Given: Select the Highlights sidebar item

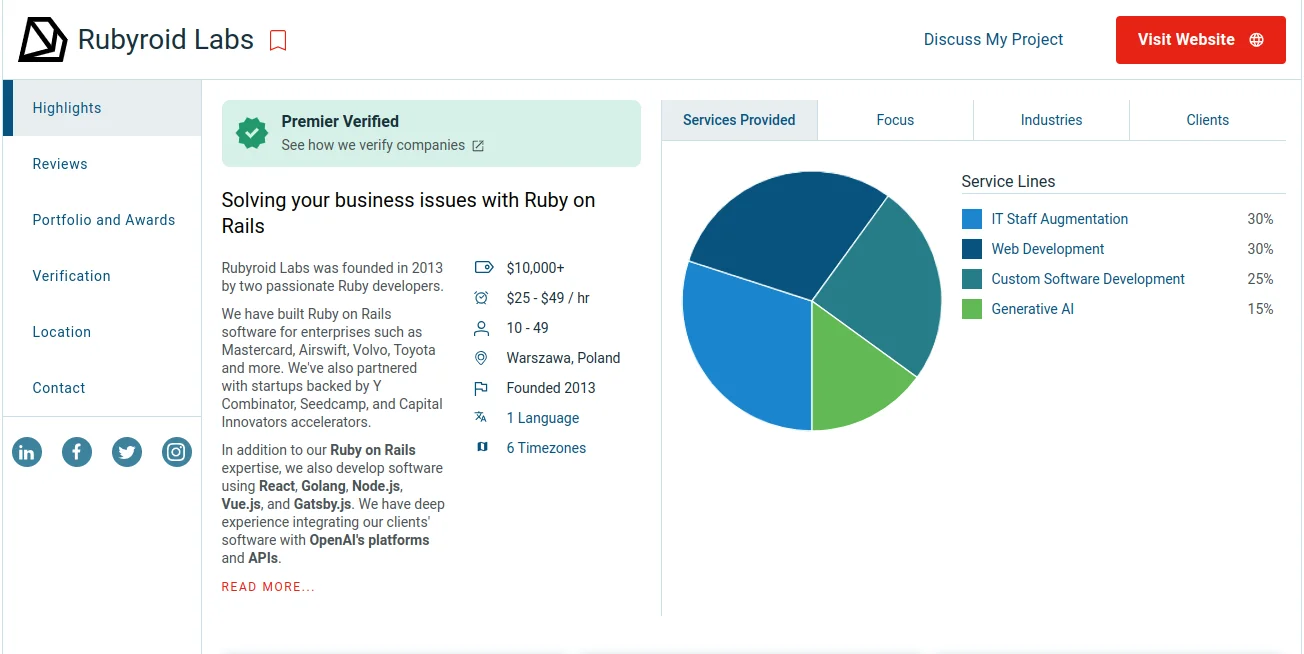Looking at the screenshot, I should (102, 108).
